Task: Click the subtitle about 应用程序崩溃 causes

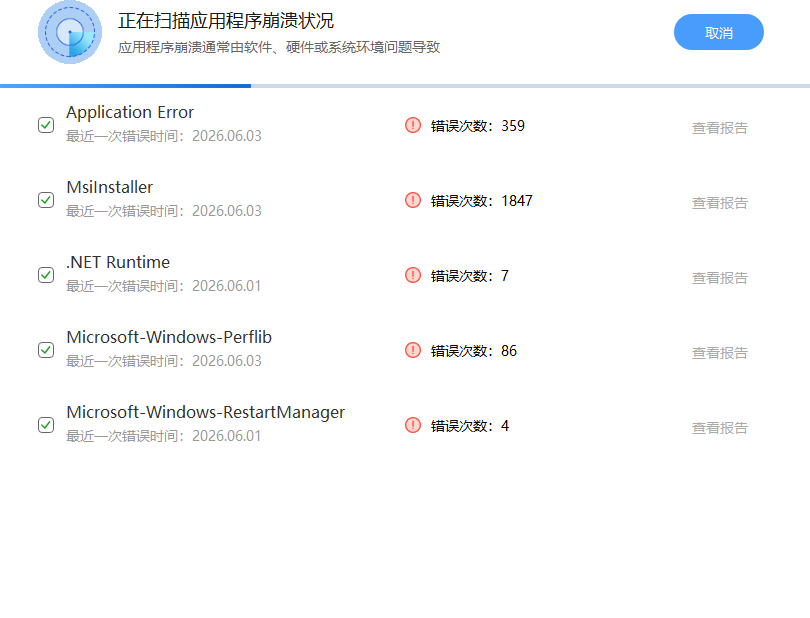Action: [x=279, y=47]
